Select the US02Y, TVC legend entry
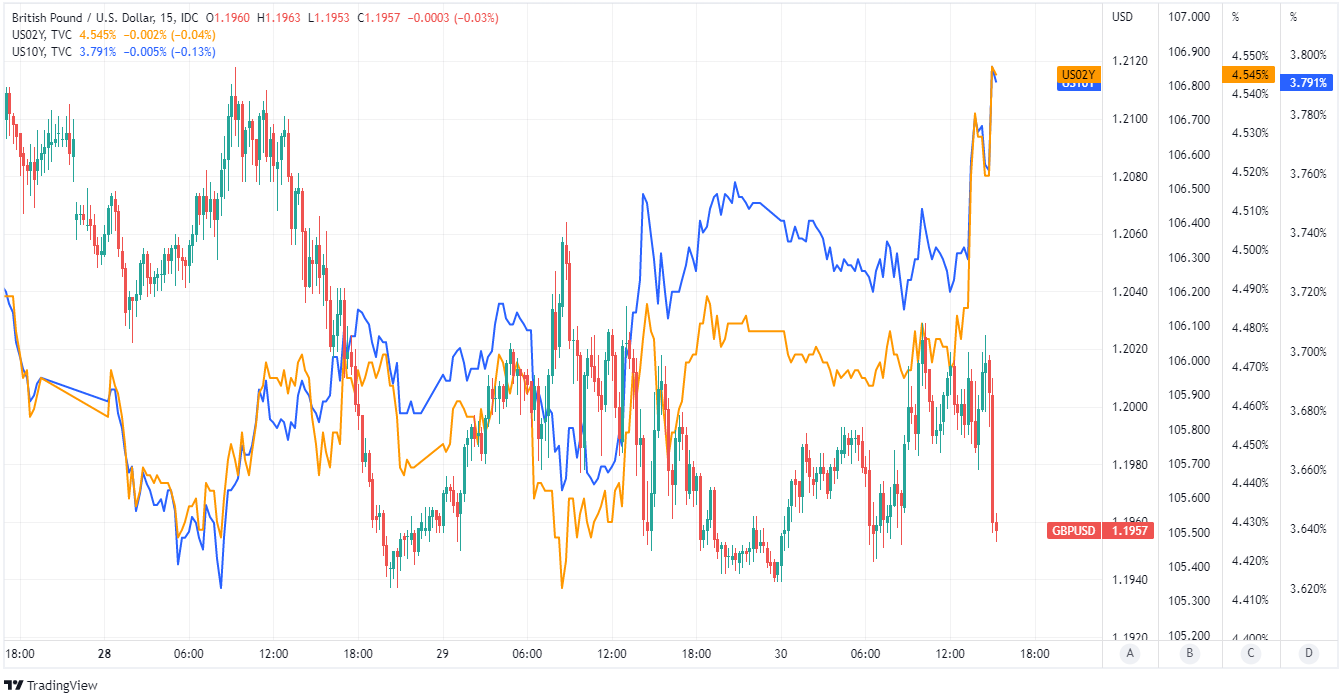 (x=42, y=35)
